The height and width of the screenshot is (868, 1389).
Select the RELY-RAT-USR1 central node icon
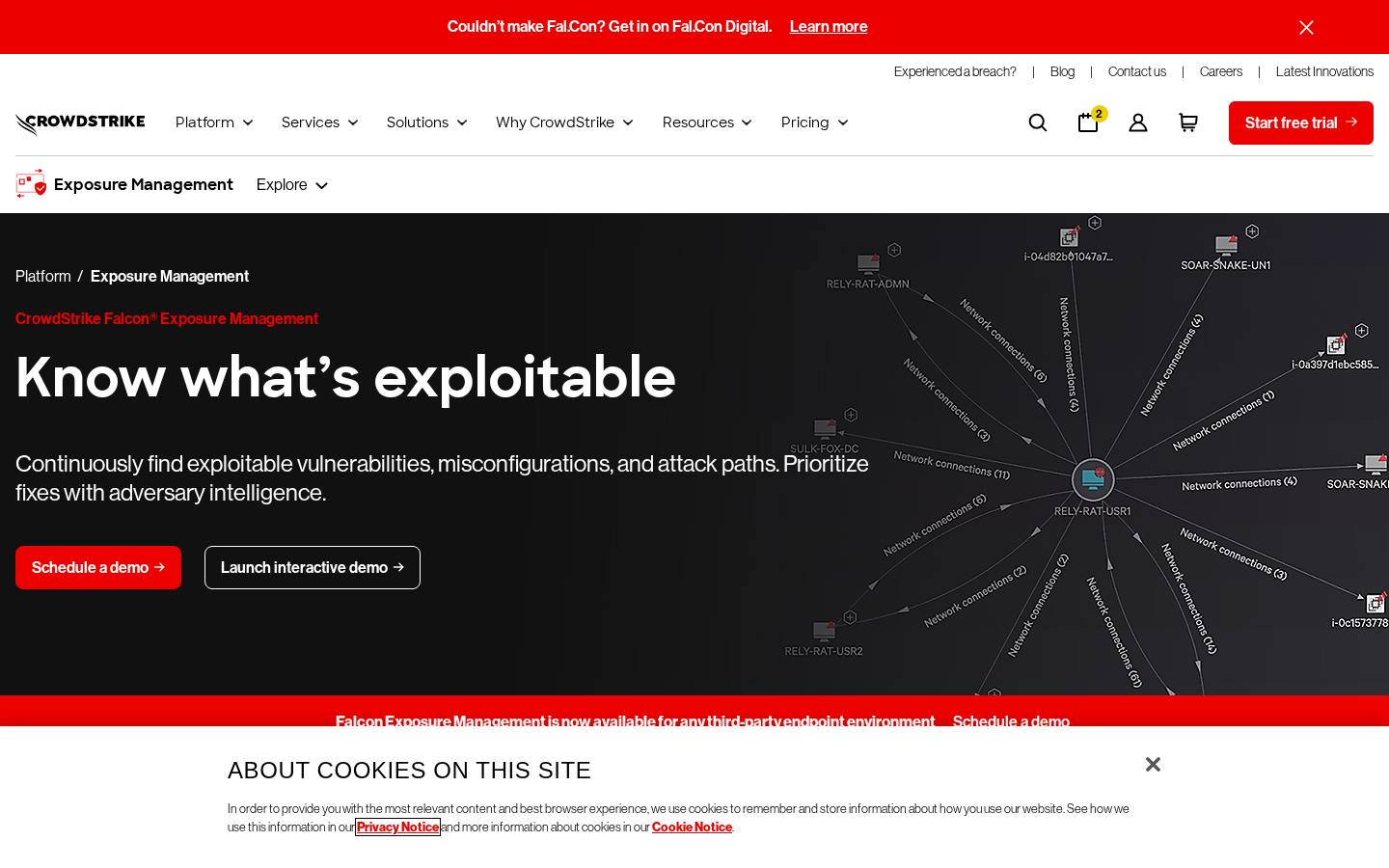[x=1093, y=479]
